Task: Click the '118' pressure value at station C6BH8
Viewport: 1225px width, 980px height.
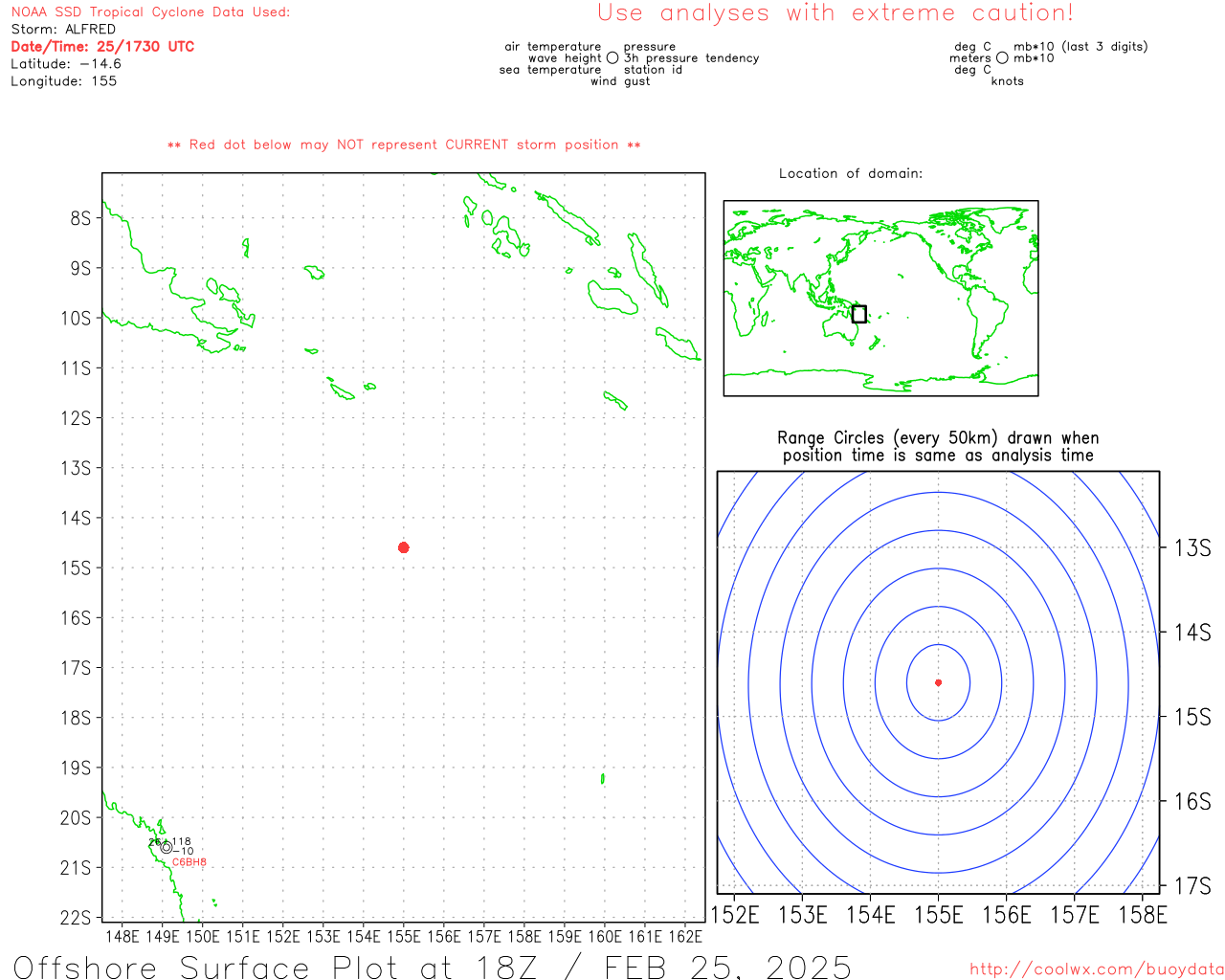Action: (181, 842)
